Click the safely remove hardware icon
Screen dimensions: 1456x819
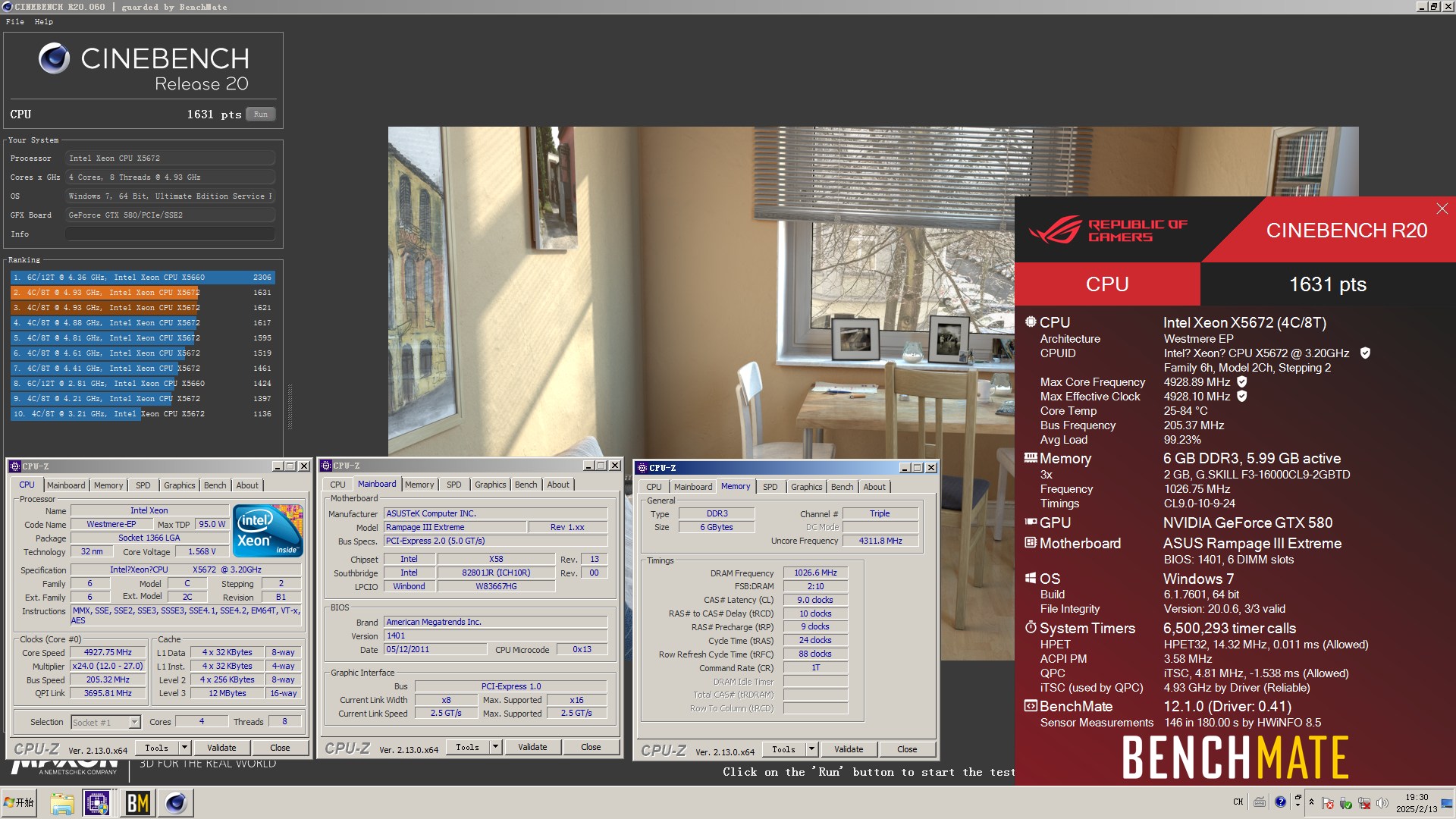coord(1346,803)
